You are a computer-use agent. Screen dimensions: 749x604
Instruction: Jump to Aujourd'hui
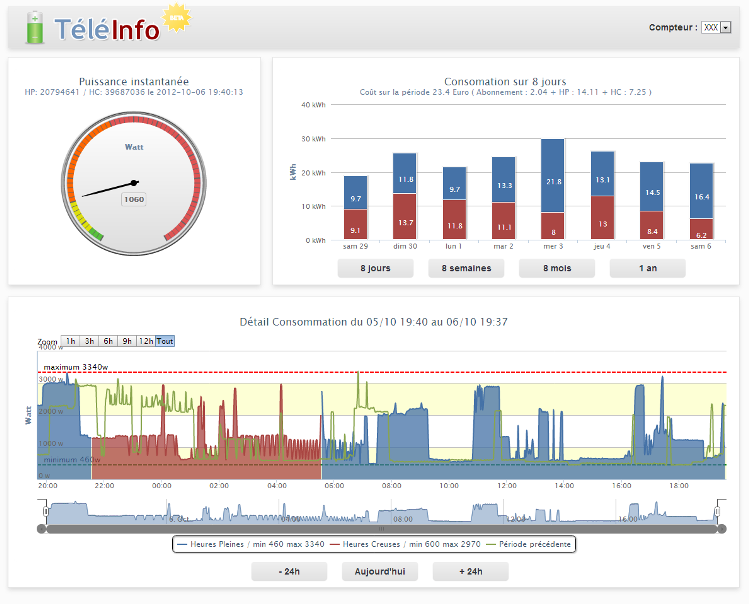pos(379,572)
